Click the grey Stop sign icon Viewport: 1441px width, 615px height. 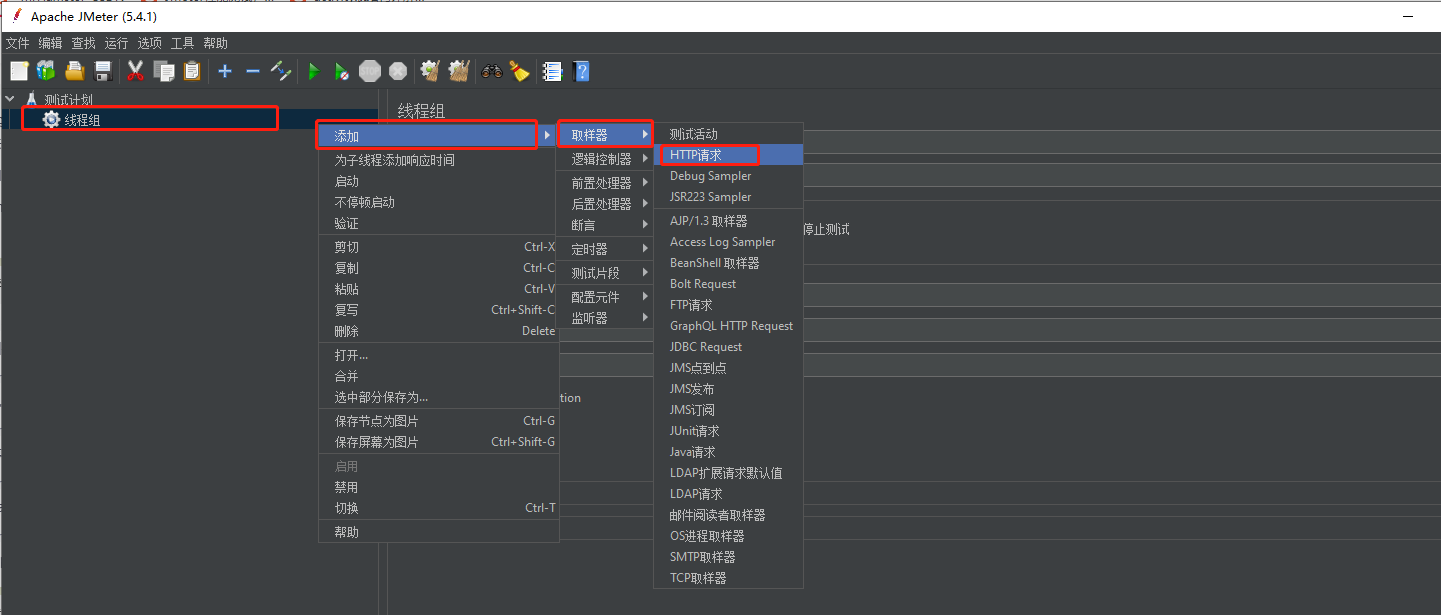370,71
